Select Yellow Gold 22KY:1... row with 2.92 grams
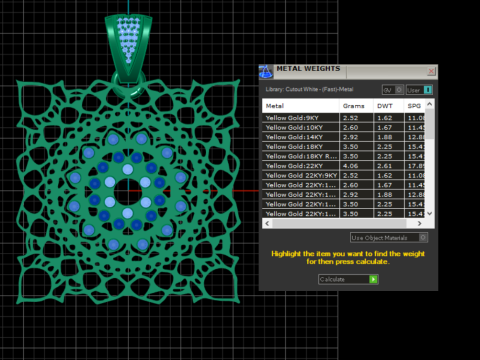This screenshot has width=480, height=360. click(x=344, y=195)
